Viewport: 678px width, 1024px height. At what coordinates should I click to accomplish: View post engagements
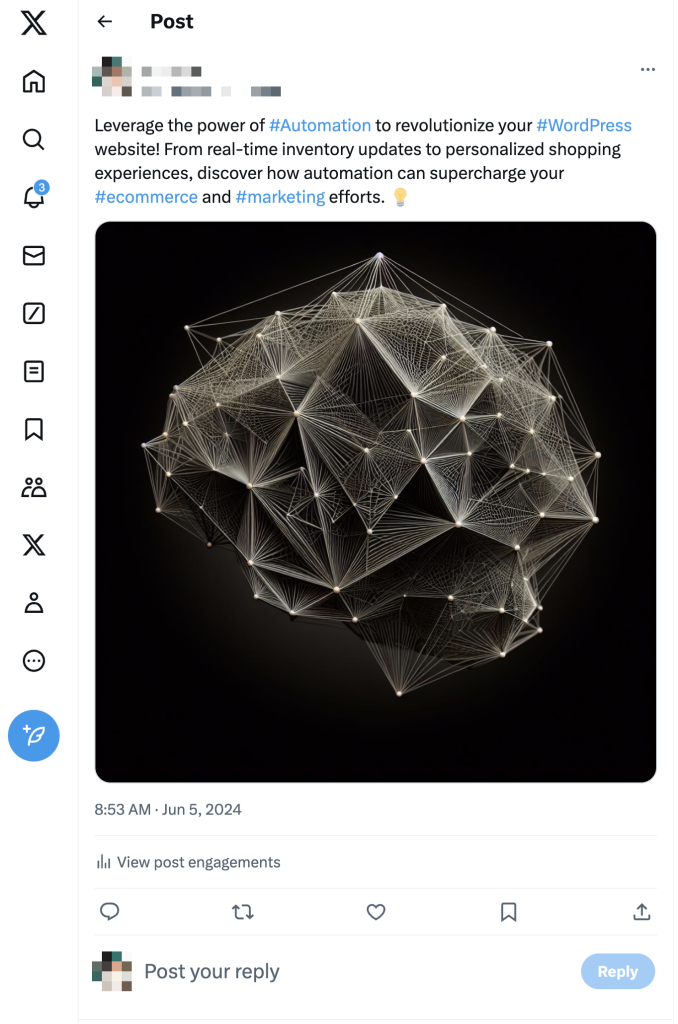click(x=188, y=862)
